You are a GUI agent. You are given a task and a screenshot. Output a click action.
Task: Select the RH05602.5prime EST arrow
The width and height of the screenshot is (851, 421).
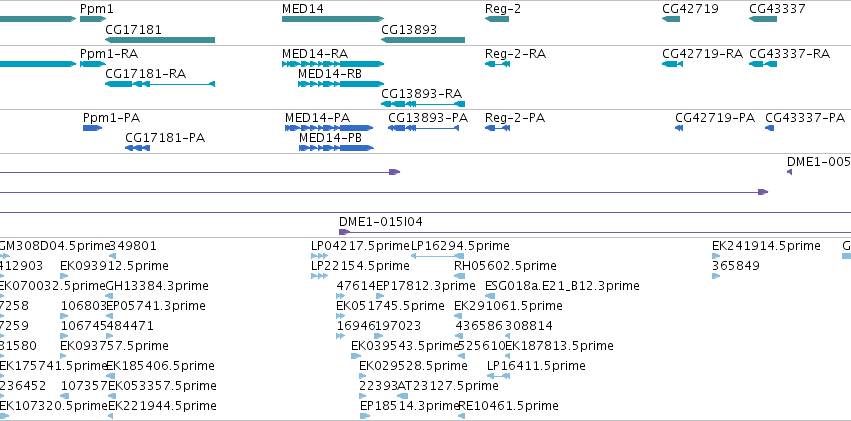tap(459, 276)
